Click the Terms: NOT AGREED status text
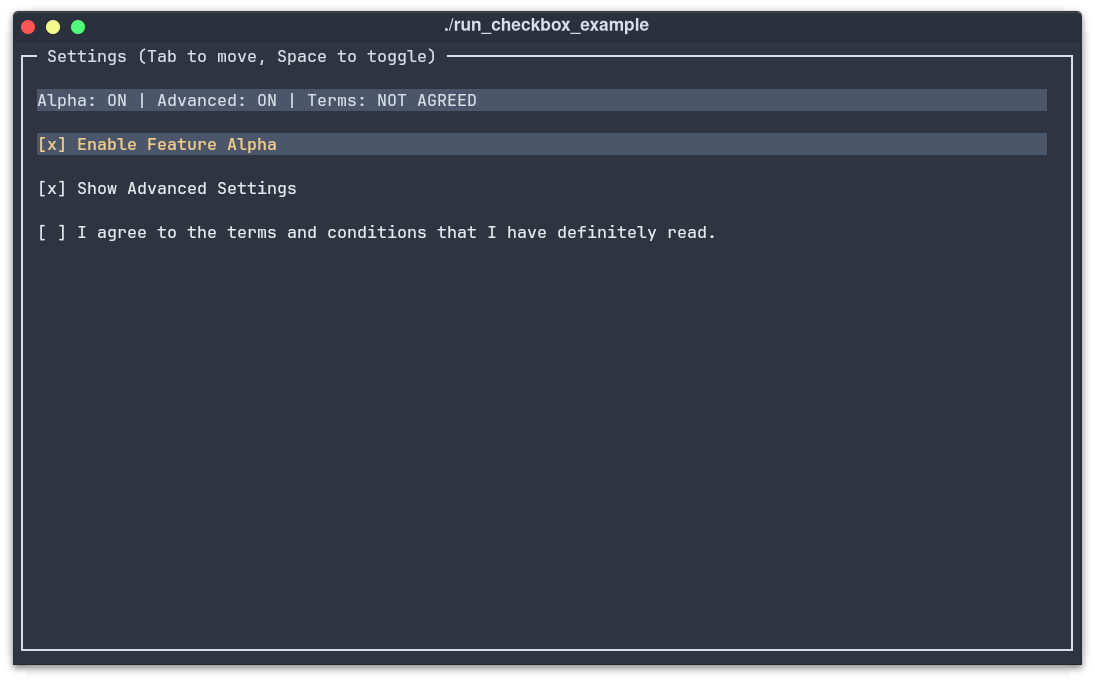 click(x=392, y=101)
